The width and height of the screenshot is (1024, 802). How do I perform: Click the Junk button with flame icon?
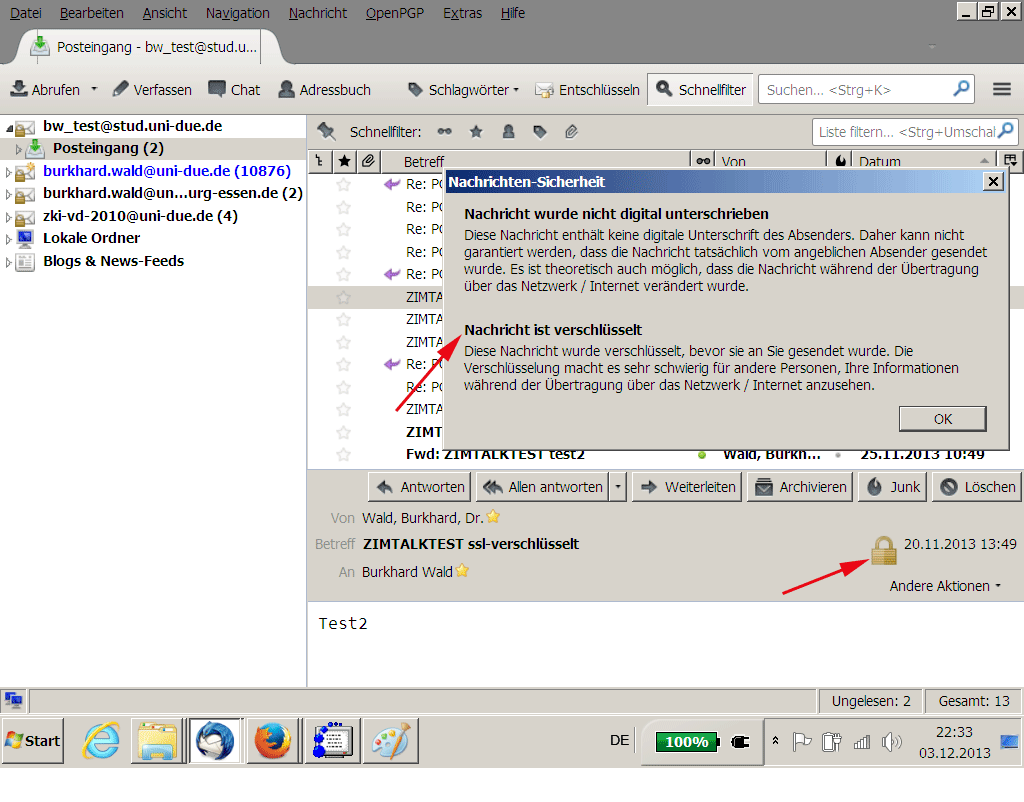[x=893, y=487]
